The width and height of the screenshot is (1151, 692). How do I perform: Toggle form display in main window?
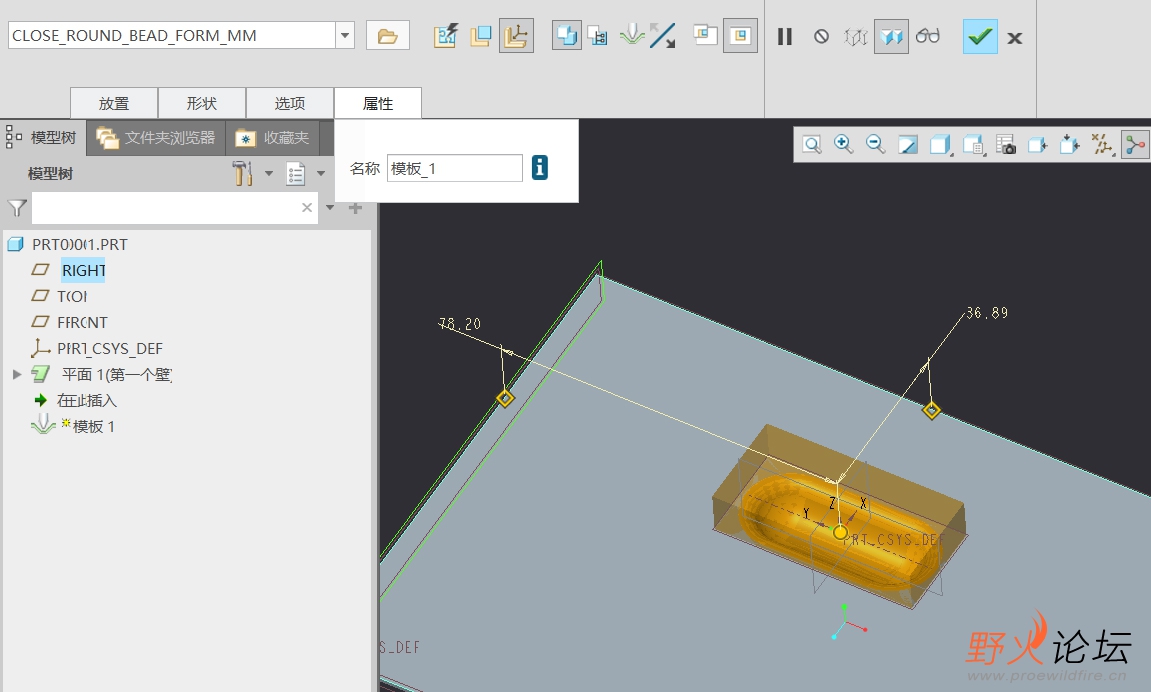(x=740, y=35)
